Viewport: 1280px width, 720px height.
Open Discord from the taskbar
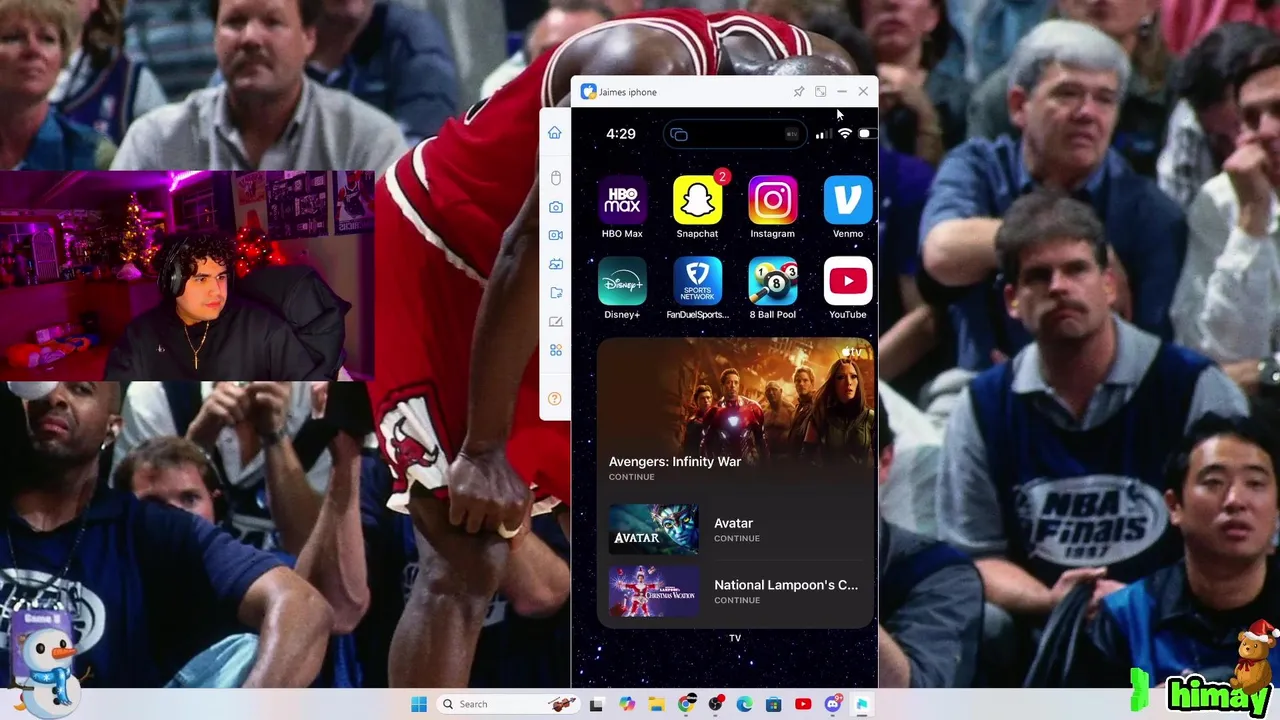[832, 704]
